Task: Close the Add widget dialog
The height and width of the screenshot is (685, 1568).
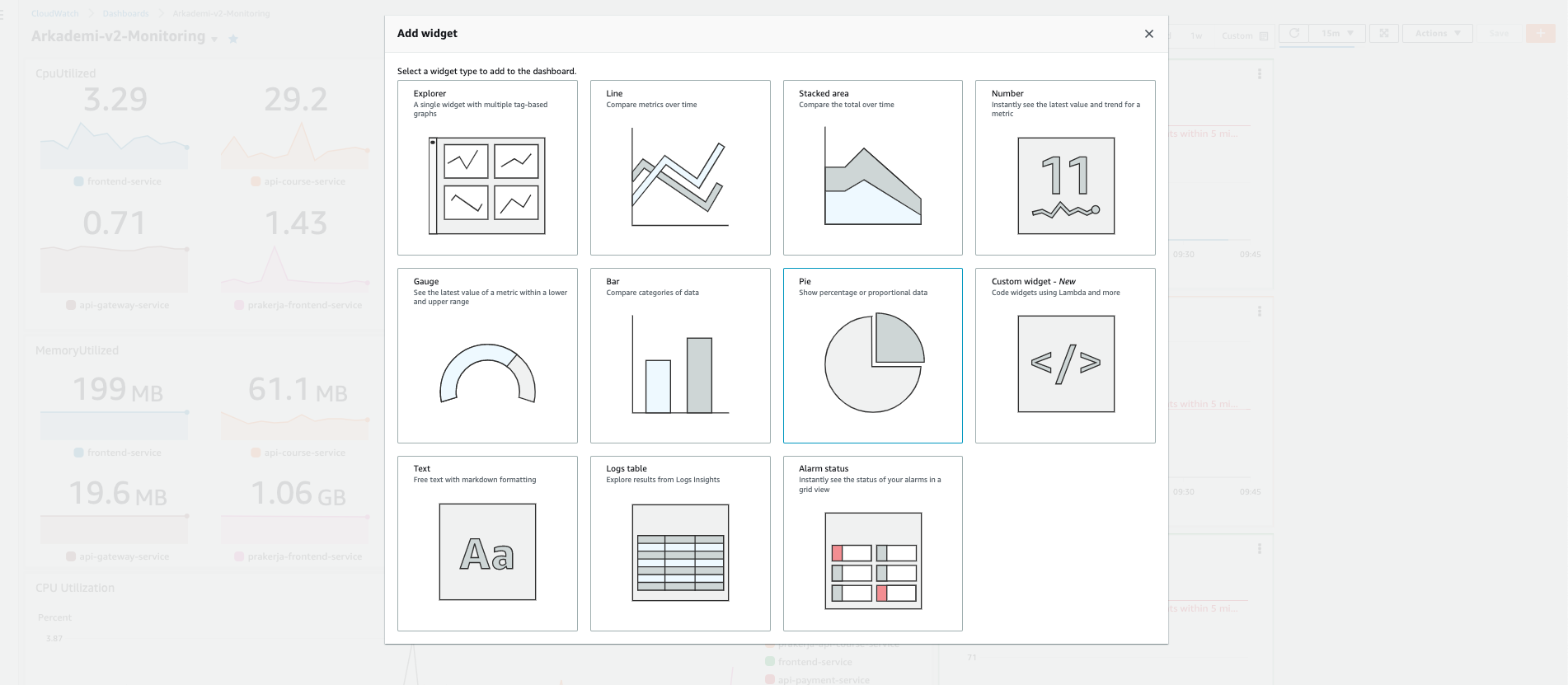Action: point(1148,34)
